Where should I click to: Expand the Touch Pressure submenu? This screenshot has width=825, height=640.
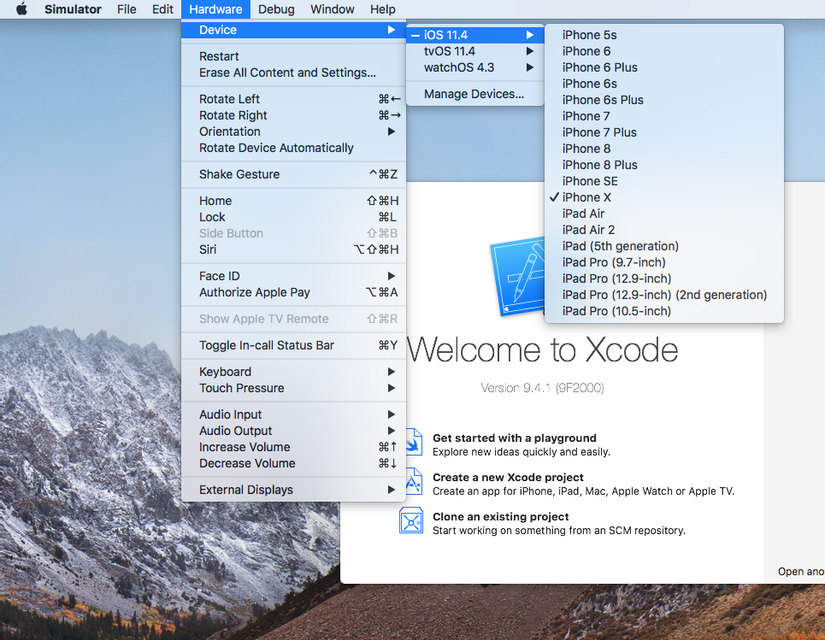(294, 388)
